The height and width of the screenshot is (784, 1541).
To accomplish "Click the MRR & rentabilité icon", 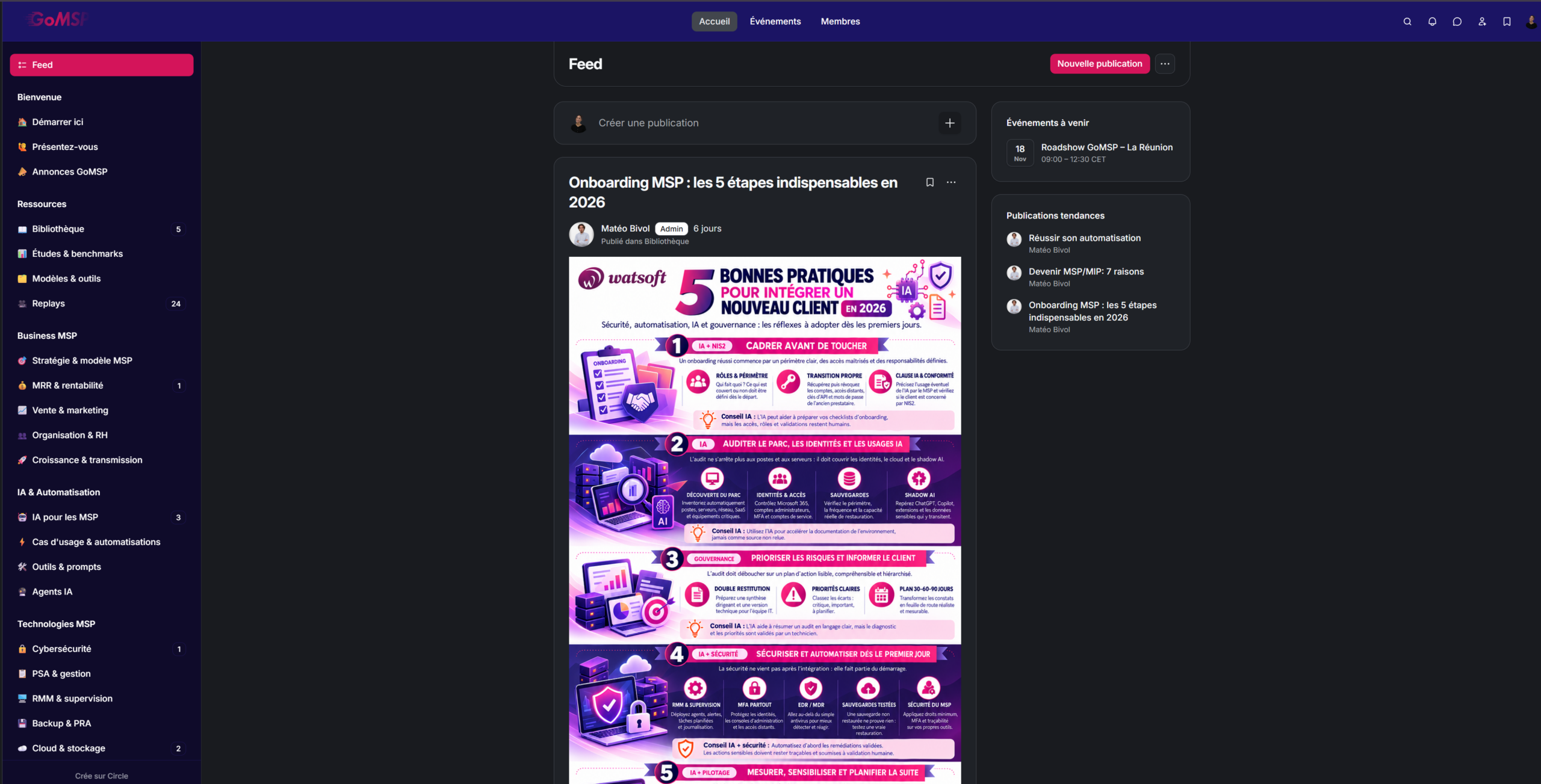I will [x=22, y=386].
